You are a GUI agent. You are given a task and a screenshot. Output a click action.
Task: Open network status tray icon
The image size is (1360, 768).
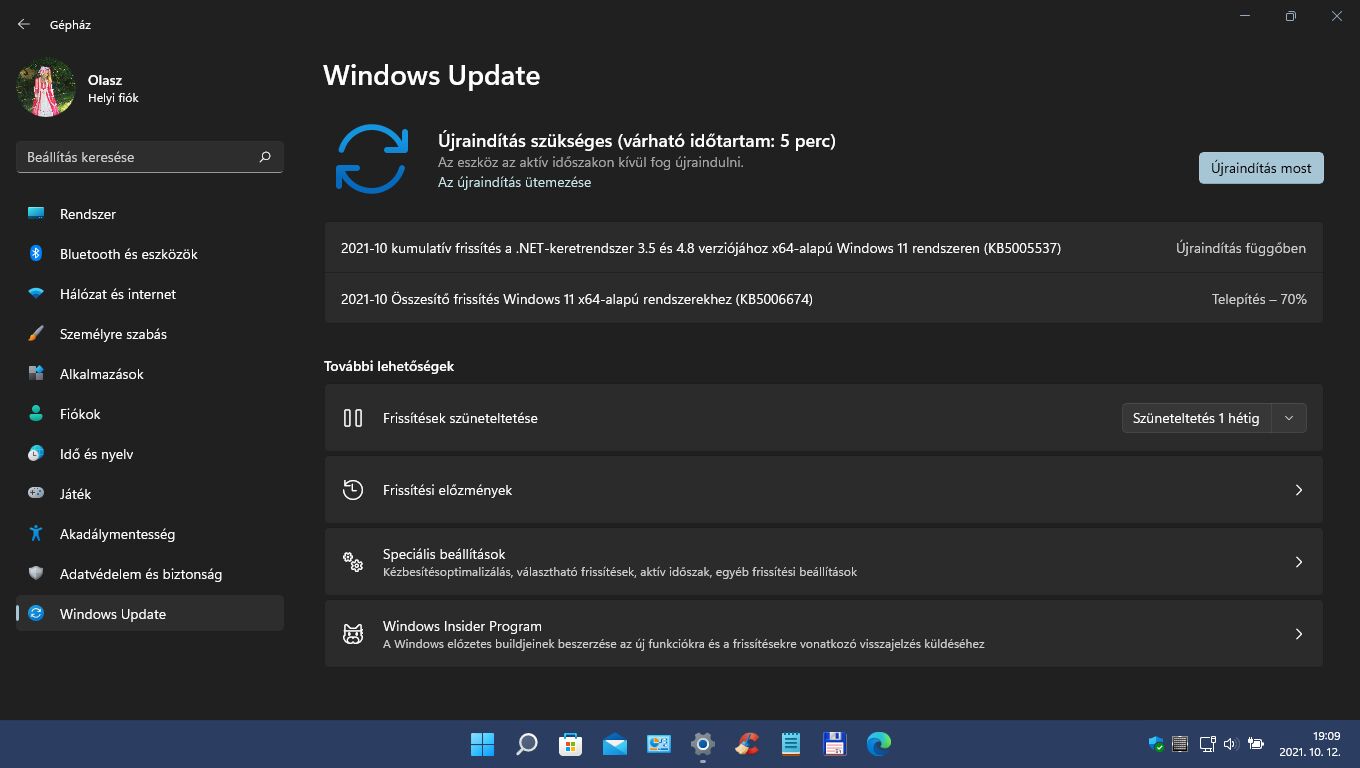pos(1206,744)
